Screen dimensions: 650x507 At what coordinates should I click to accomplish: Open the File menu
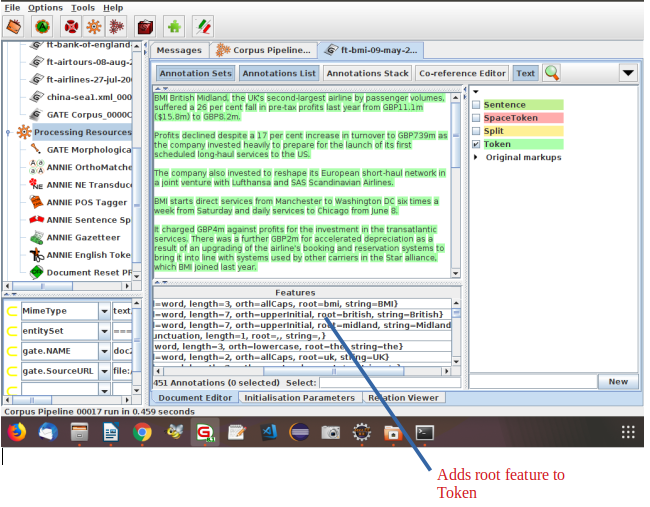[x=12, y=8]
